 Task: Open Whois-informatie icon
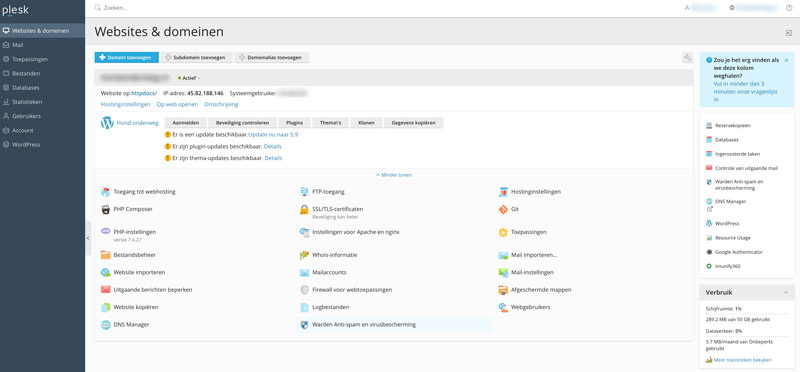click(304, 255)
